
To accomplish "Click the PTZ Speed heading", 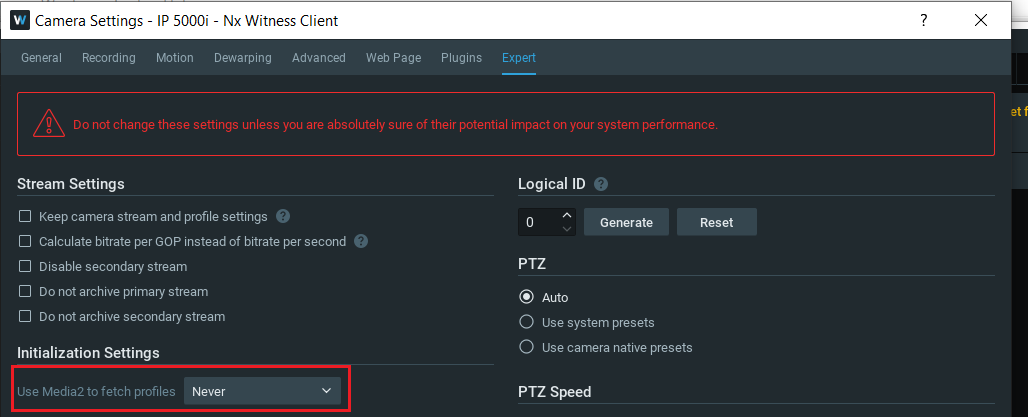I will [555, 392].
